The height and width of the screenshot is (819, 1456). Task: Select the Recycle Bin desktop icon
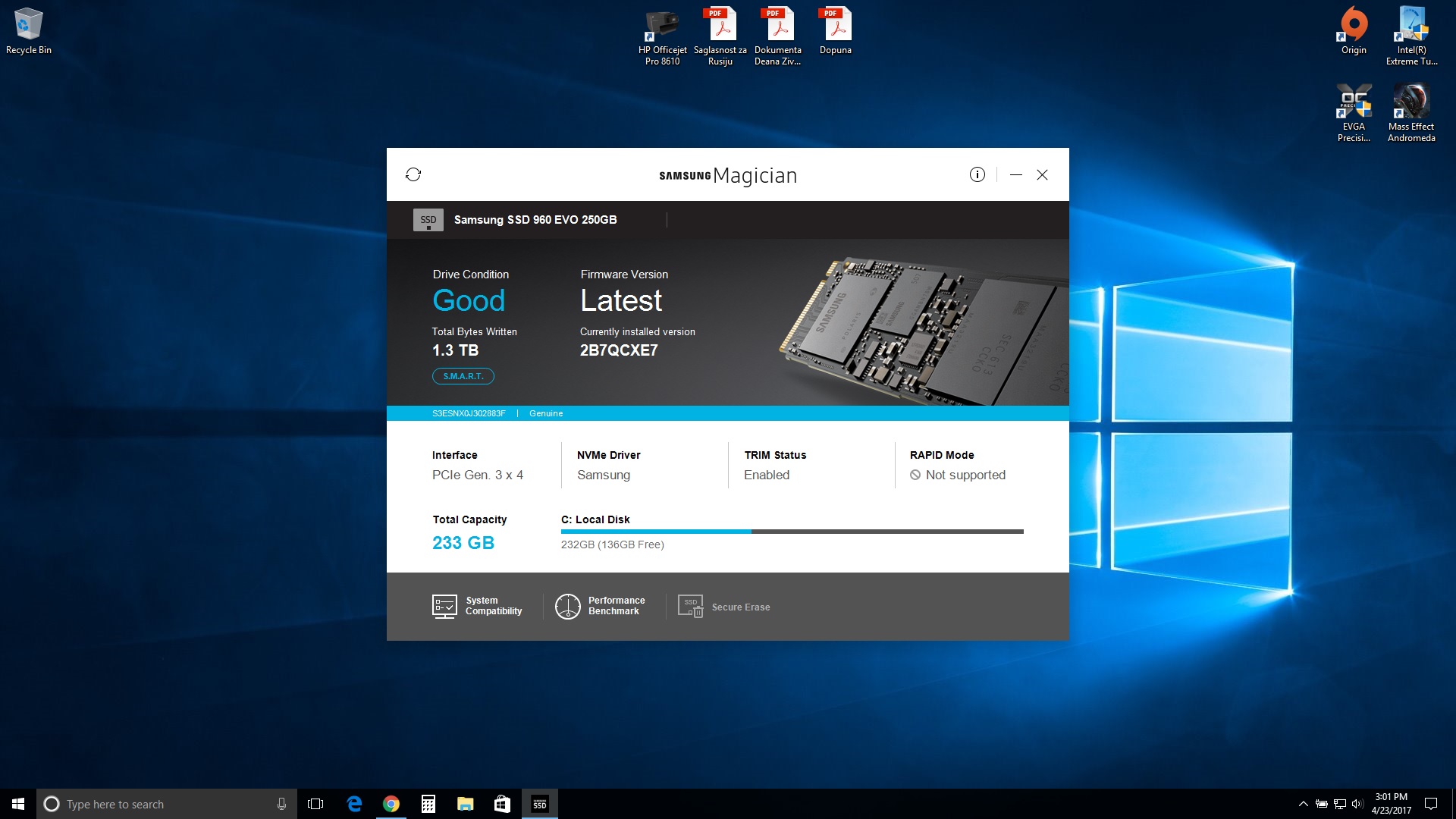tap(29, 32)
